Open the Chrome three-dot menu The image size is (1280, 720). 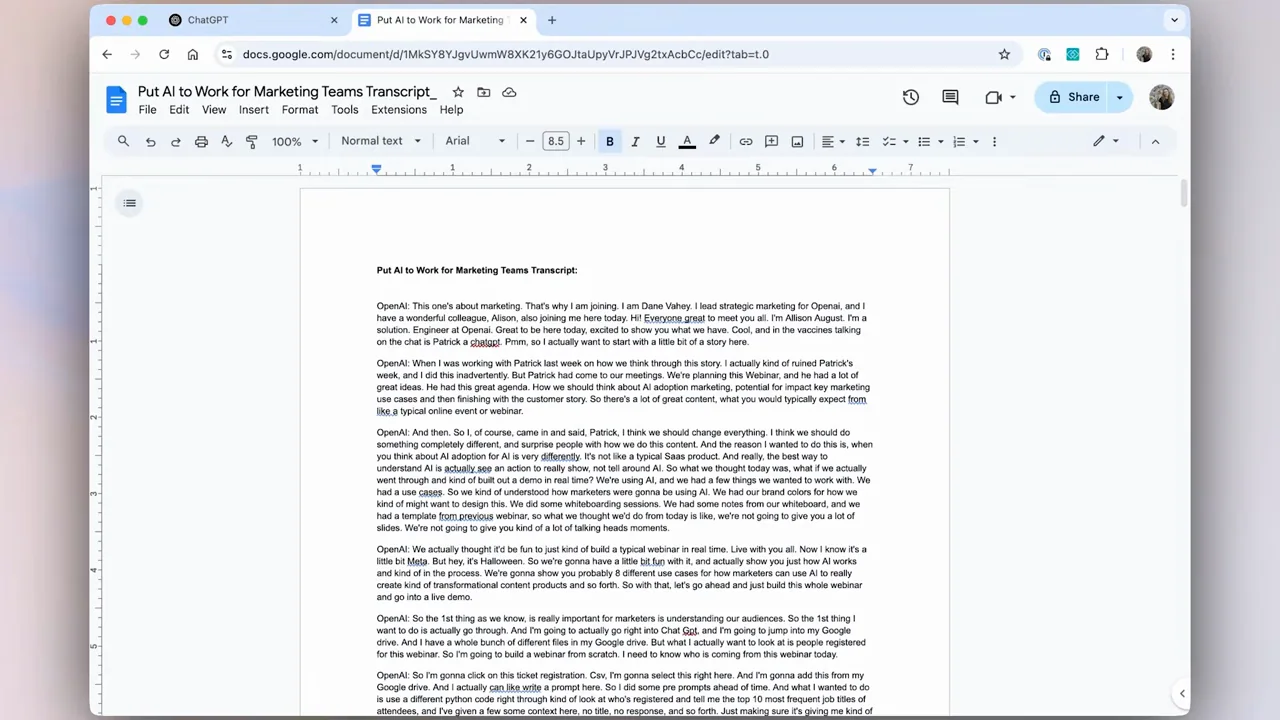(1173, 54)
